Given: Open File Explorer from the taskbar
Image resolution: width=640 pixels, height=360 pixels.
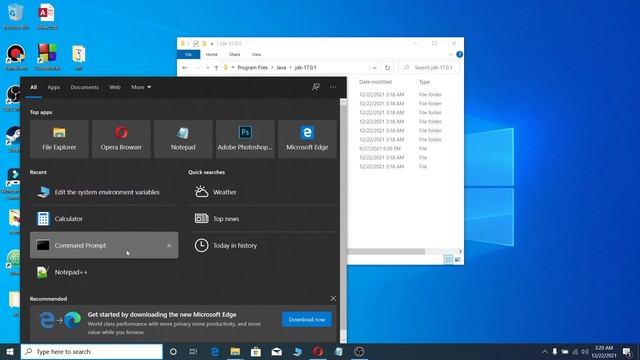Looking at the screenshot, I should coord(235,351).
